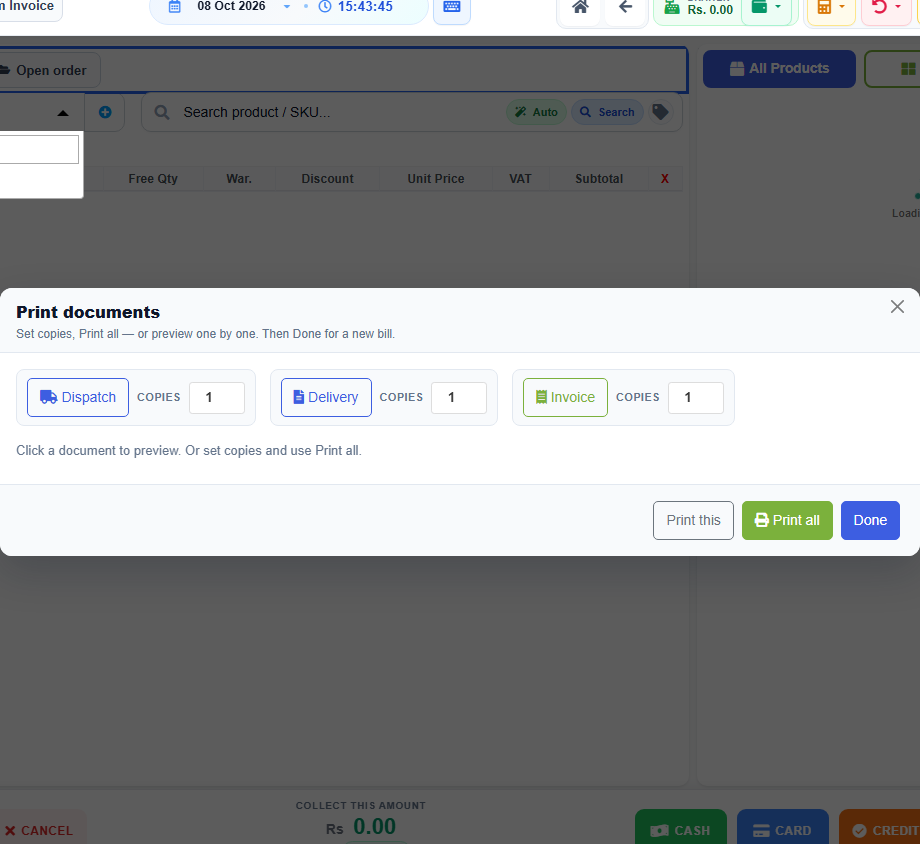The height and width of the screenshot is (844, 920).
Task: Print all documents with the green button
Action: [x=787, y=520]
